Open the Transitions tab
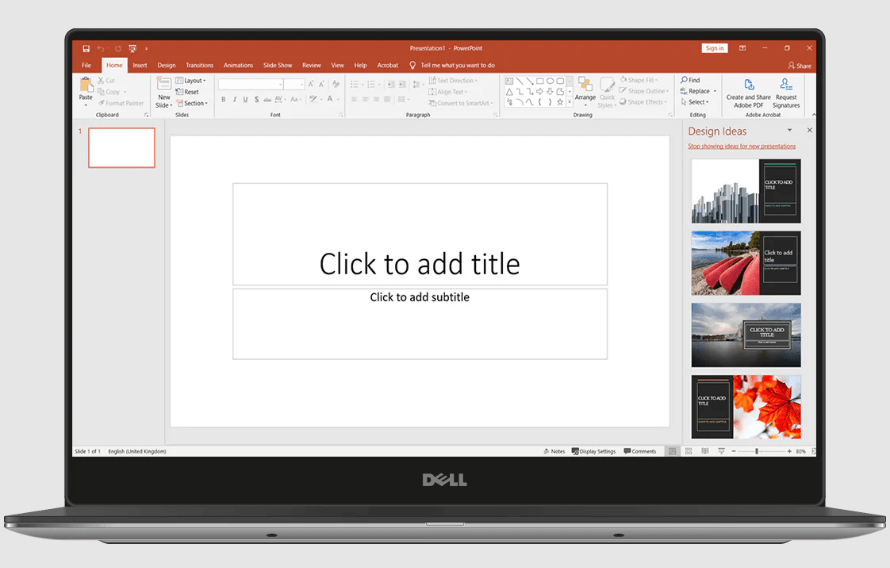The image size is (890, 568). 200,65
